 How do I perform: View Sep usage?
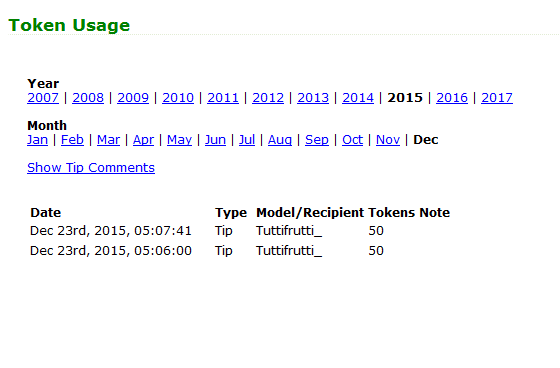(317, 140)
